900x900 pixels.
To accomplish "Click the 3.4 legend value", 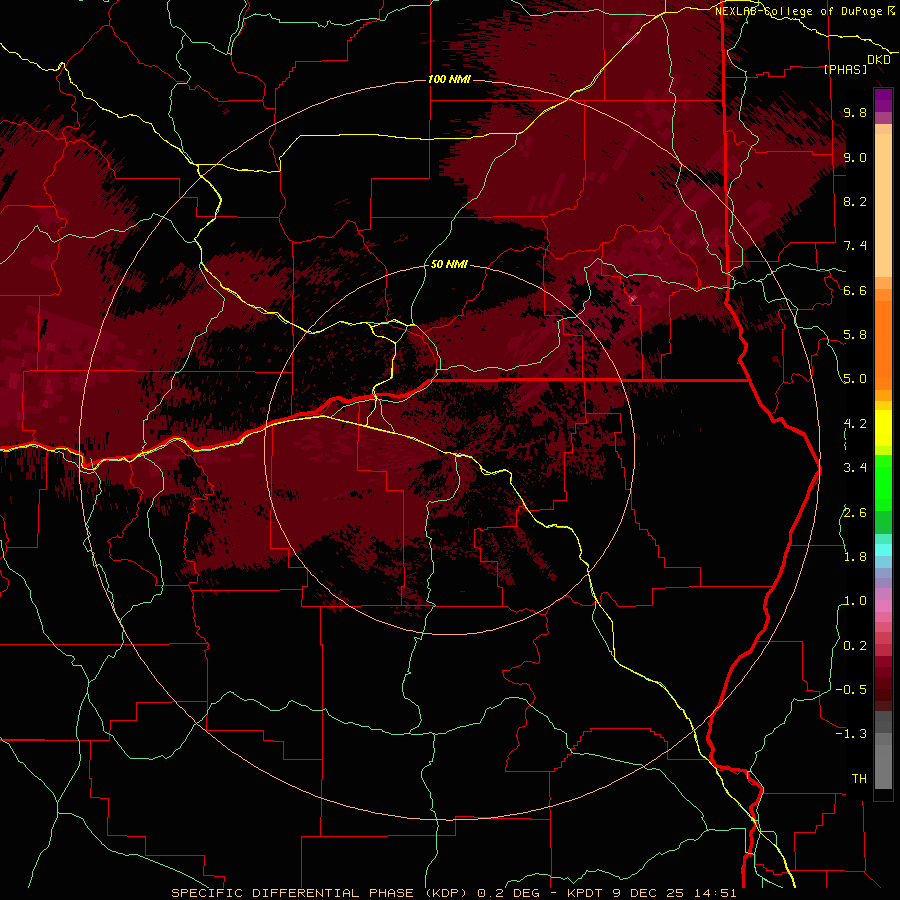I will [855, 468].
